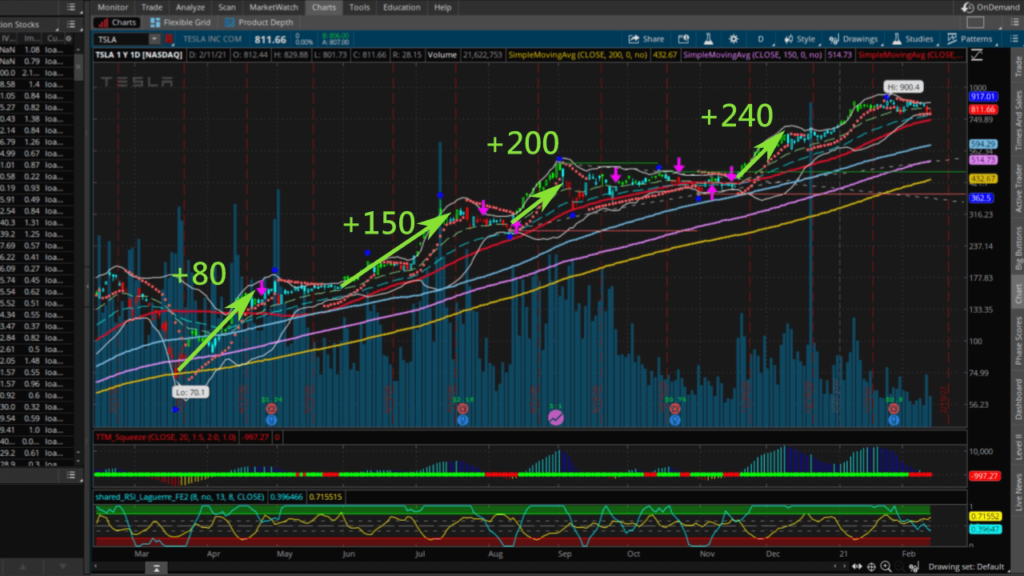Open watchlist column gear icon

[69, 39]
